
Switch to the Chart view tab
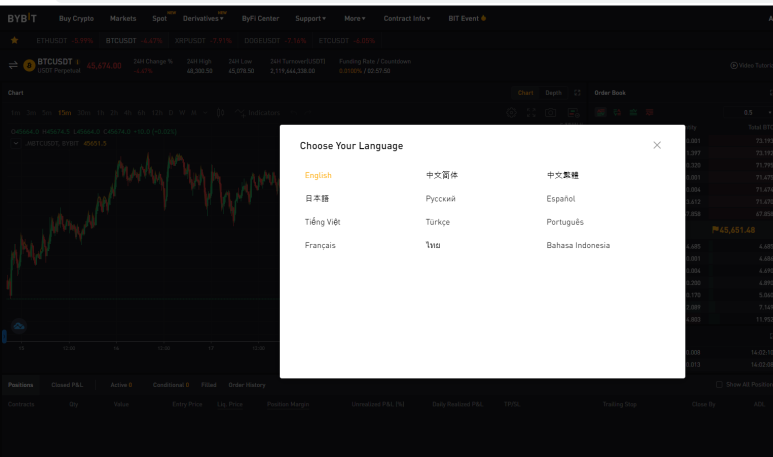(x=526, y=93)
